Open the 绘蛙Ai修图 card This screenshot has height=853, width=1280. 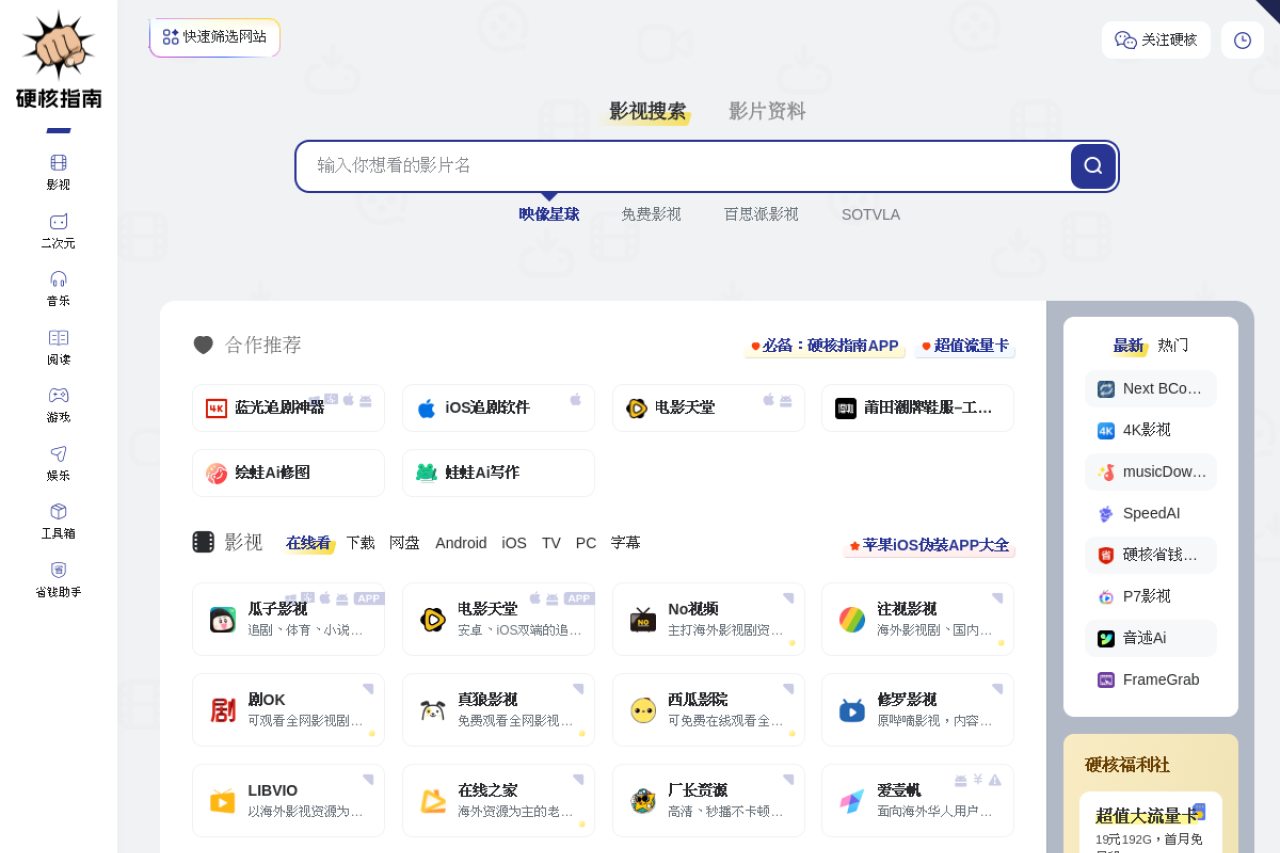coord(288,473)
